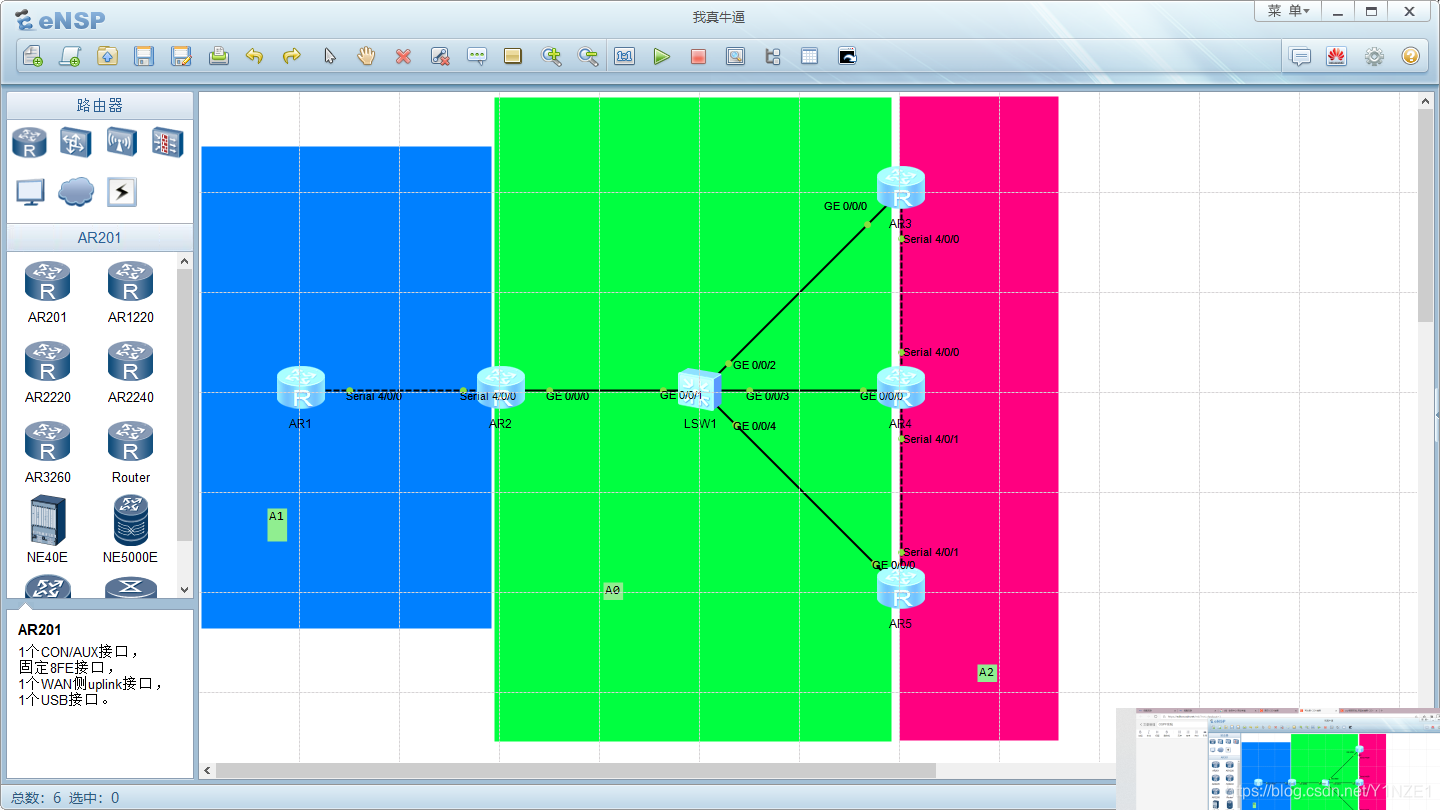Open the CLI console icon
Viewport: 1440px width, 810px height.
point(847,56)
